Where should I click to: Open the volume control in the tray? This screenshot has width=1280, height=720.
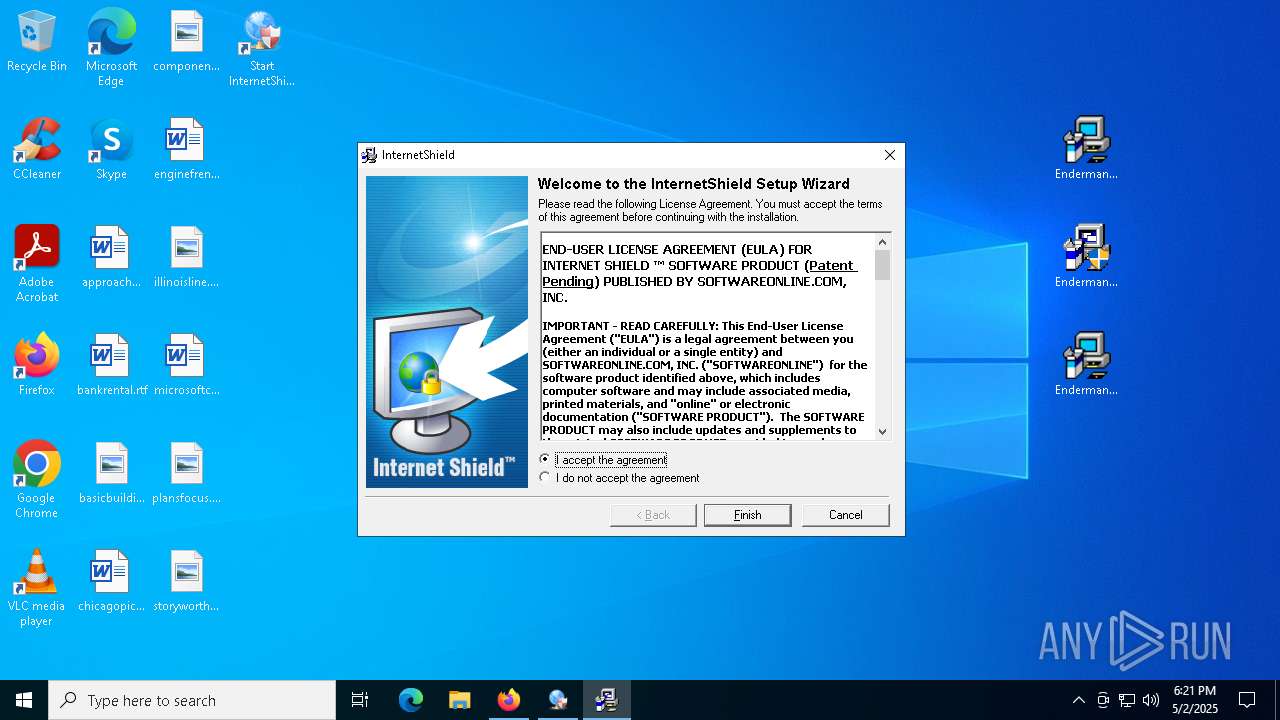coord(1151,700)
